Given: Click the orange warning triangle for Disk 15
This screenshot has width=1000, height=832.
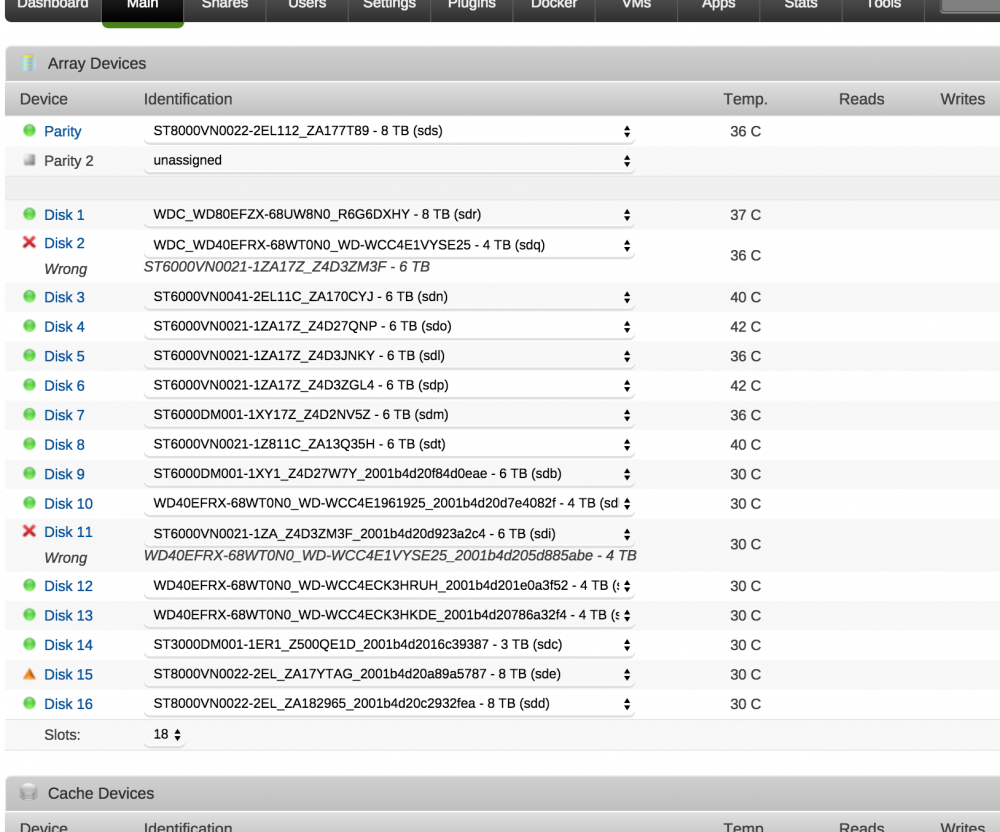Looking at the screenshot, I should pyautogui.click(x=29, y=673).
